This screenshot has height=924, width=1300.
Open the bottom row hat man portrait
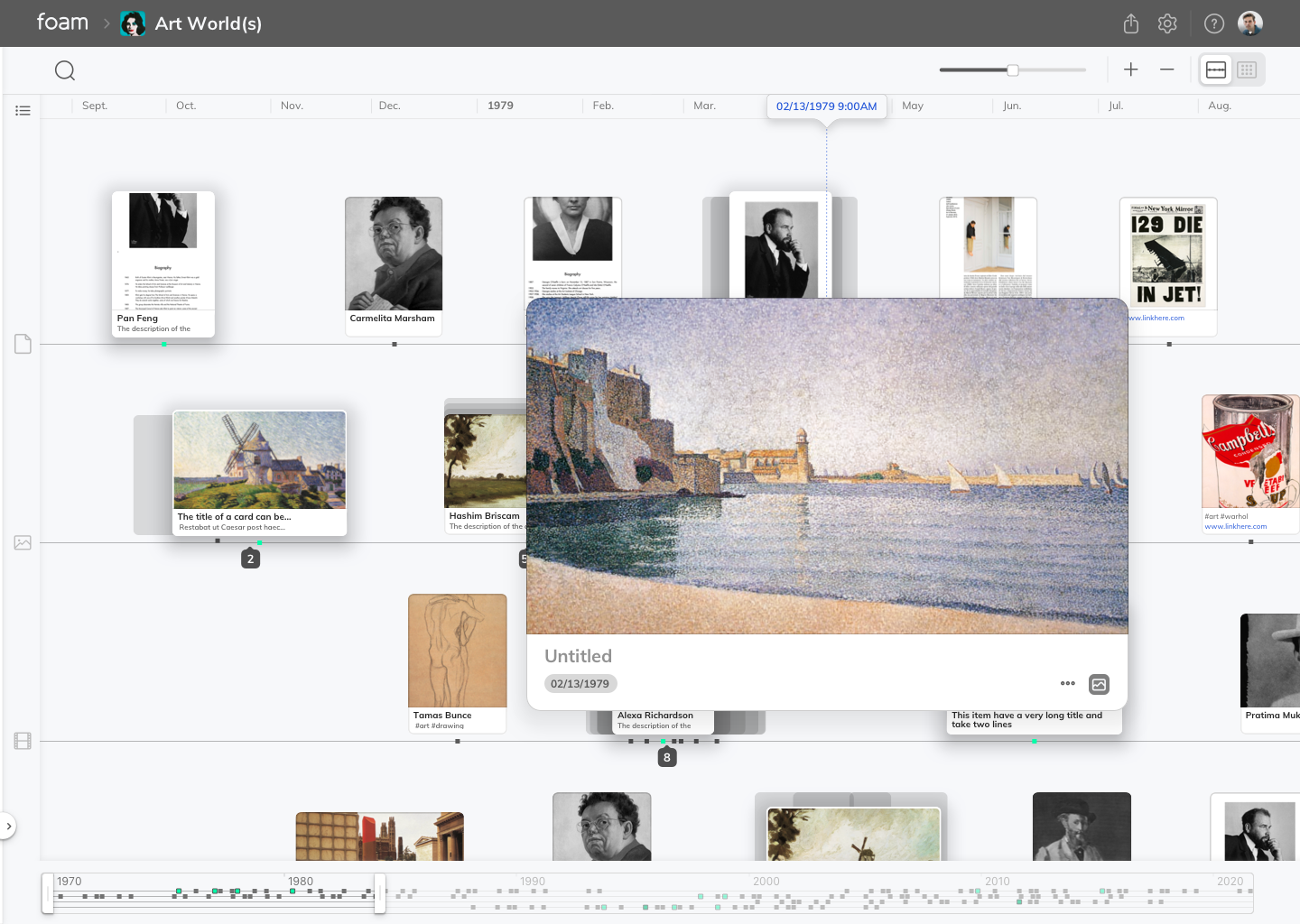point(1082,827)
